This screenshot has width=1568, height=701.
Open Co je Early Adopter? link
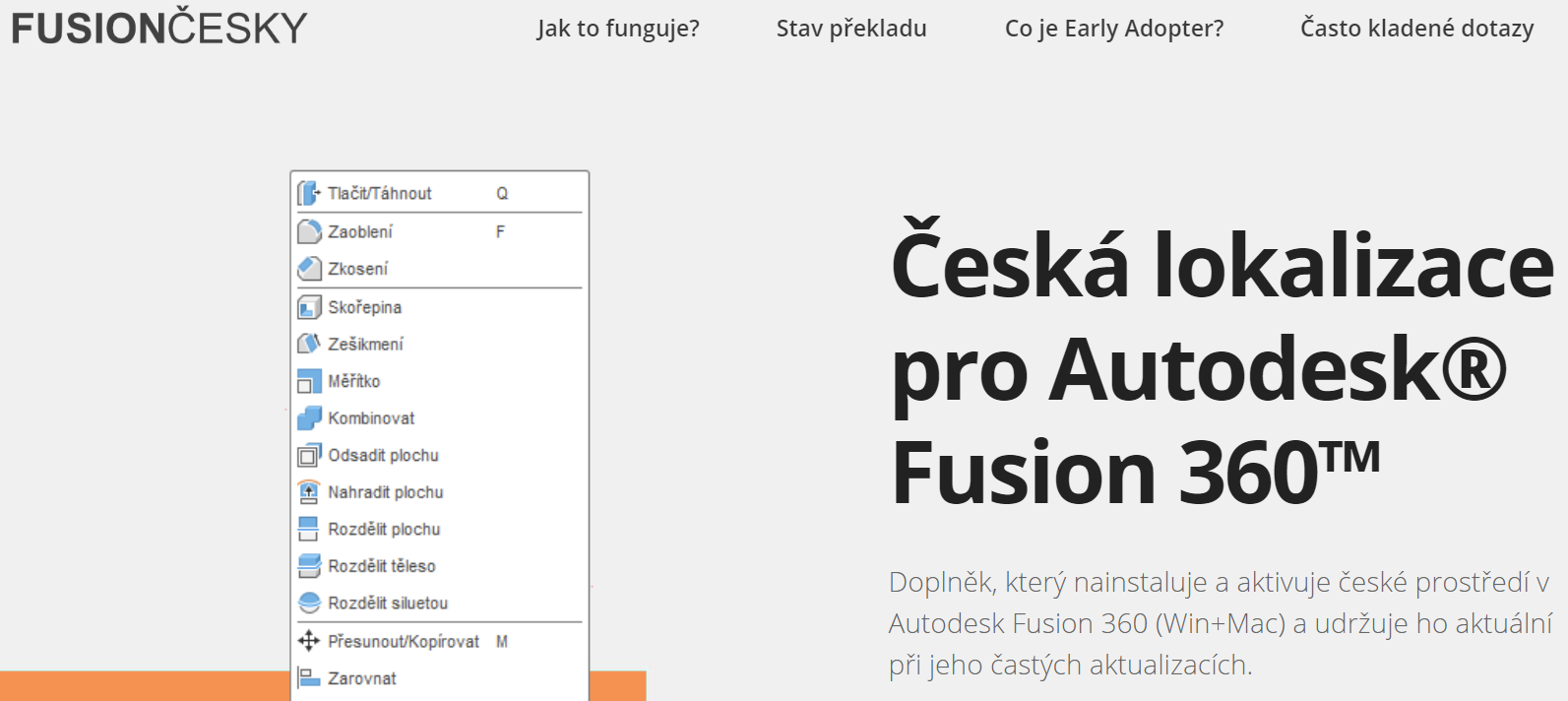point(1114,29)
